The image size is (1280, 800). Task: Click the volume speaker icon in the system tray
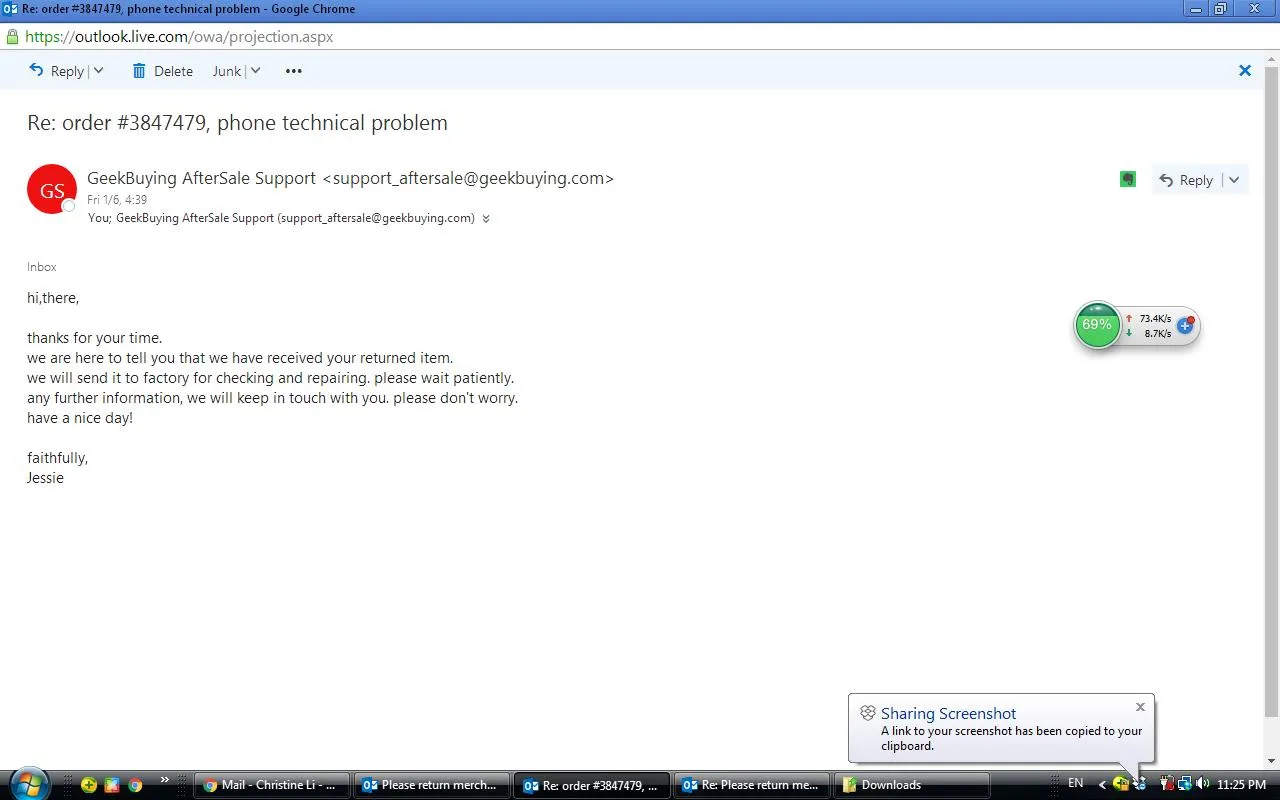pyautogui.click(x=1202, y=784)
